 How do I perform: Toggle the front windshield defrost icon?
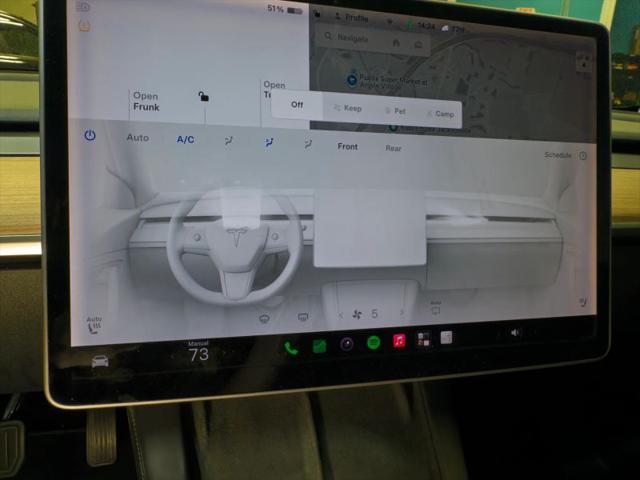point(264,318)
